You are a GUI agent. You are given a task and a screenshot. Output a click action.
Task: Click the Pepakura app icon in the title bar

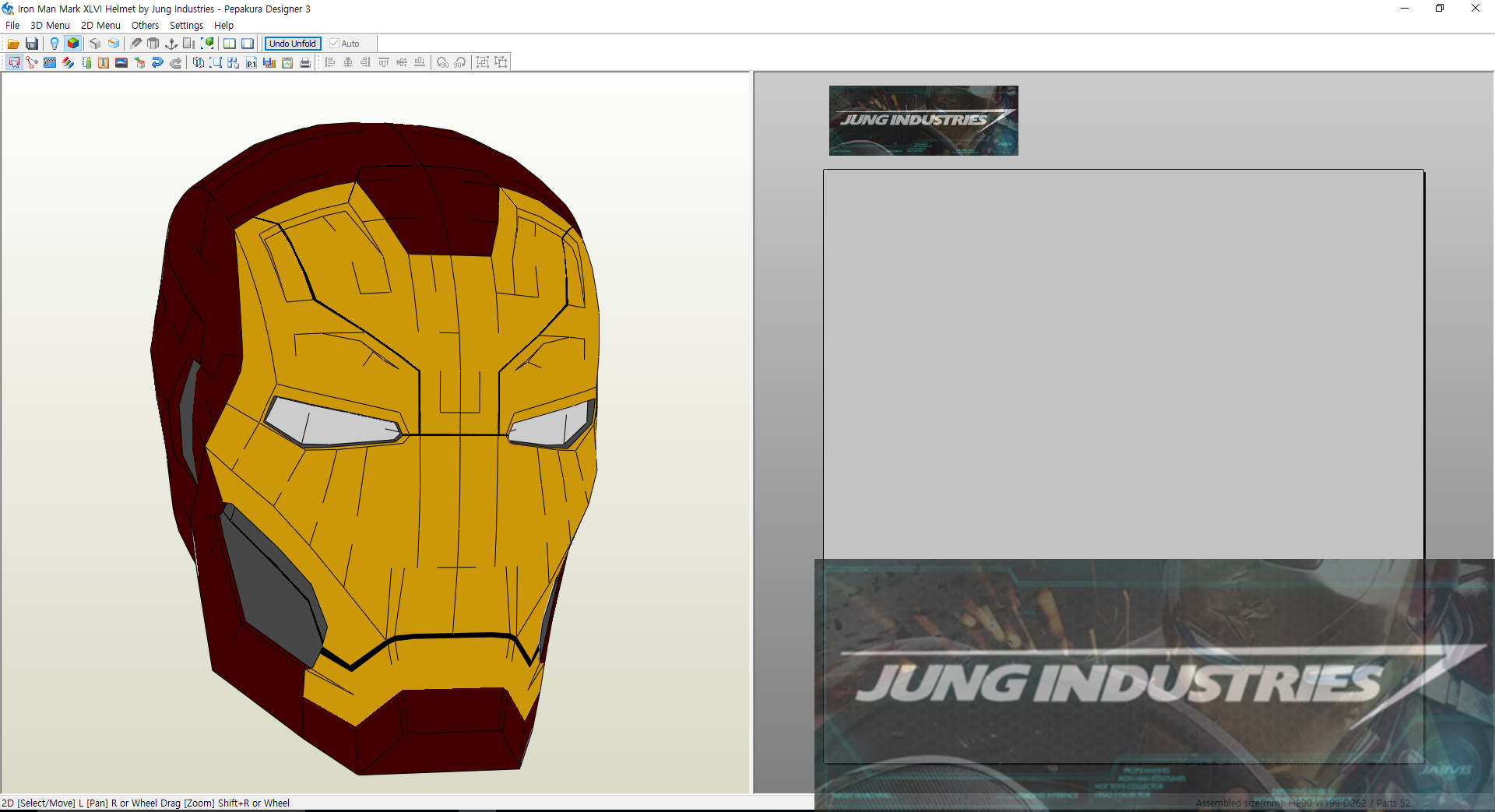click(8, 9)
